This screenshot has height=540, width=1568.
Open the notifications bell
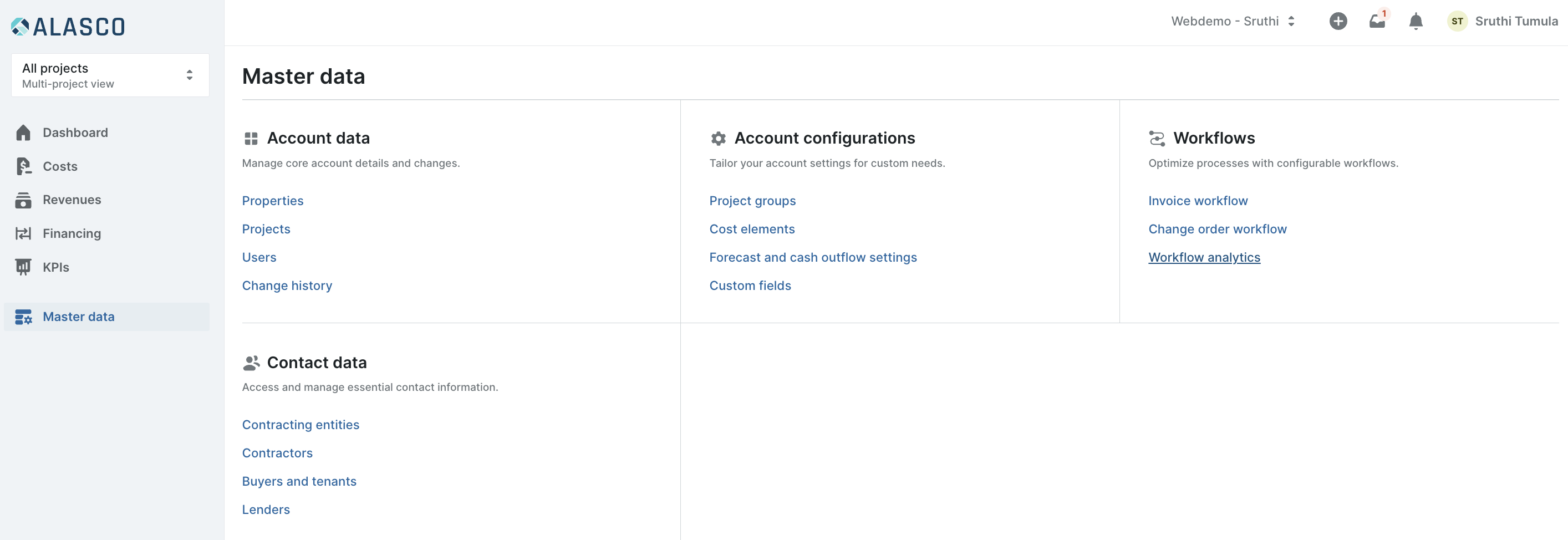coord(1416,21)
